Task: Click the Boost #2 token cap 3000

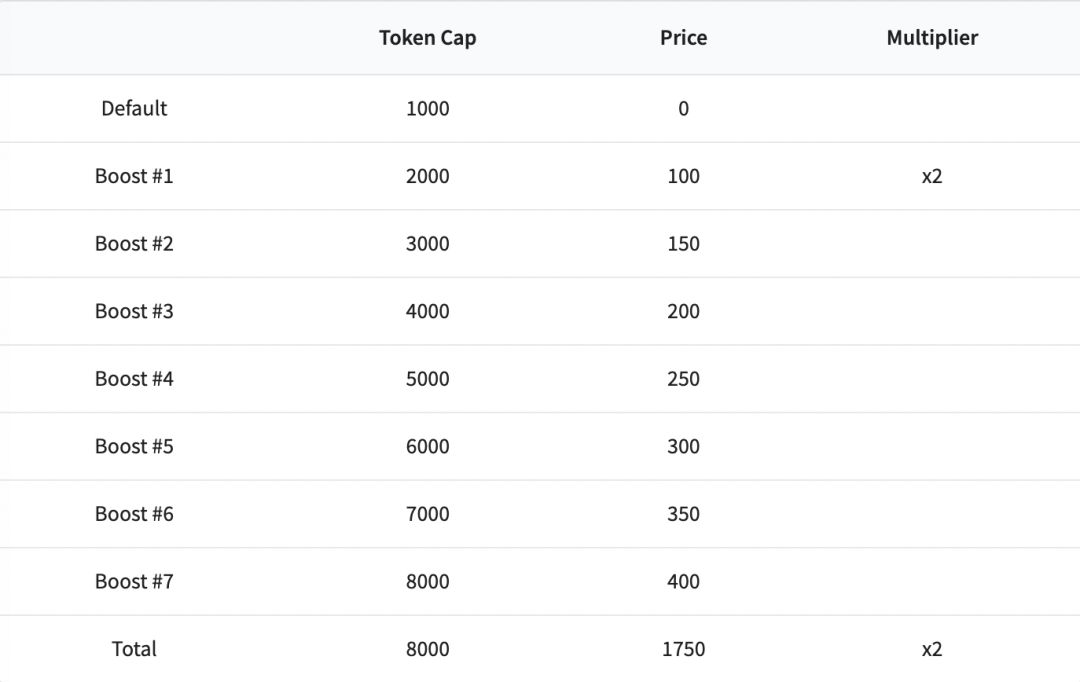Action: [427, 244]
